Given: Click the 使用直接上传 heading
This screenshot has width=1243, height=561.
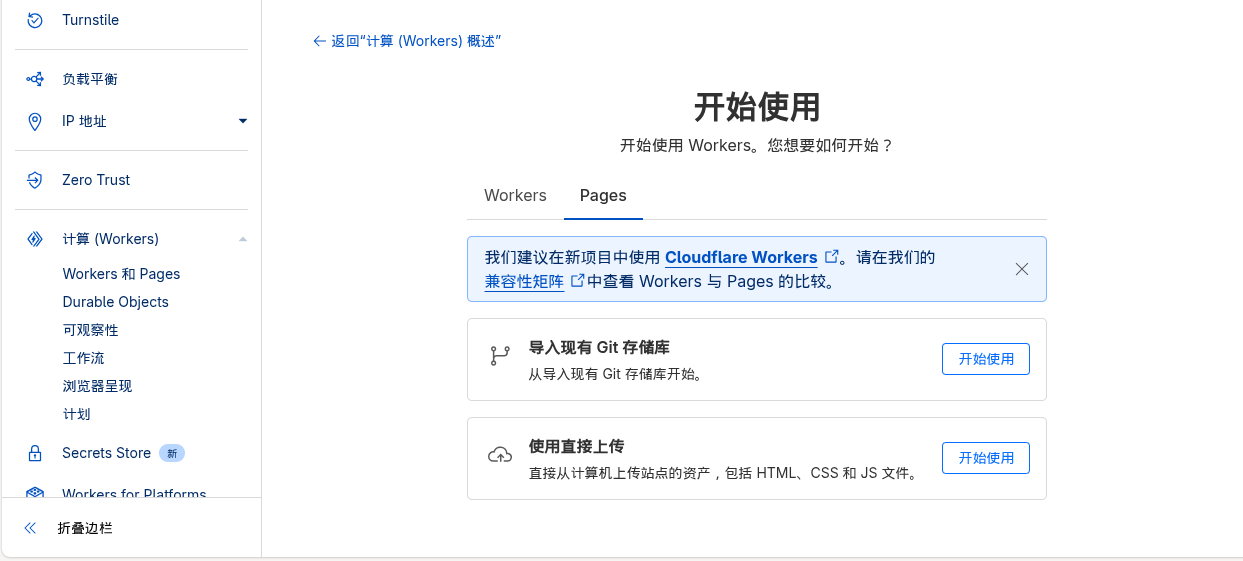Looking at the screenshot, I should coord(576,447).
